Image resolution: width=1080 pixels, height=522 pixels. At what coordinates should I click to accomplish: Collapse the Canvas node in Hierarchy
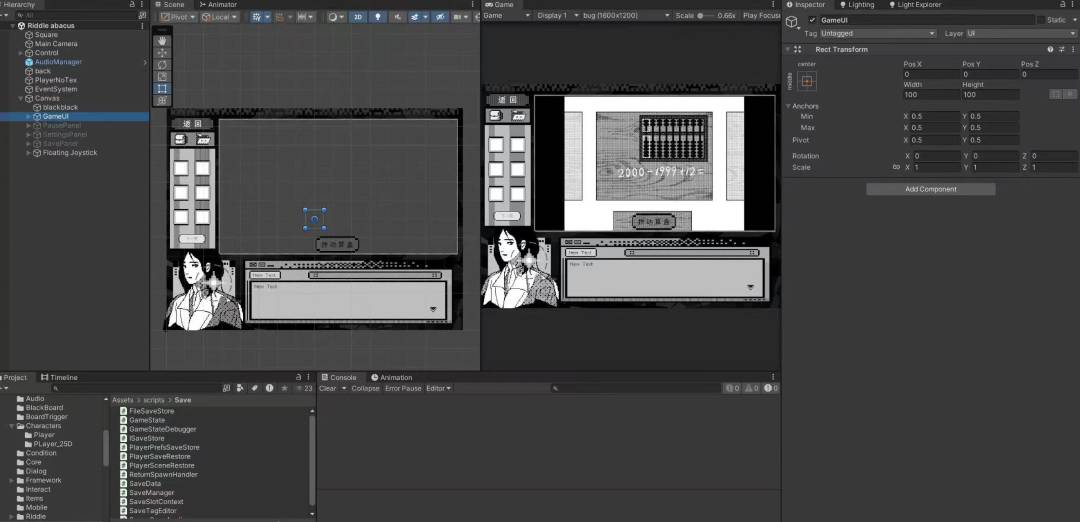[x=20, y=98]
